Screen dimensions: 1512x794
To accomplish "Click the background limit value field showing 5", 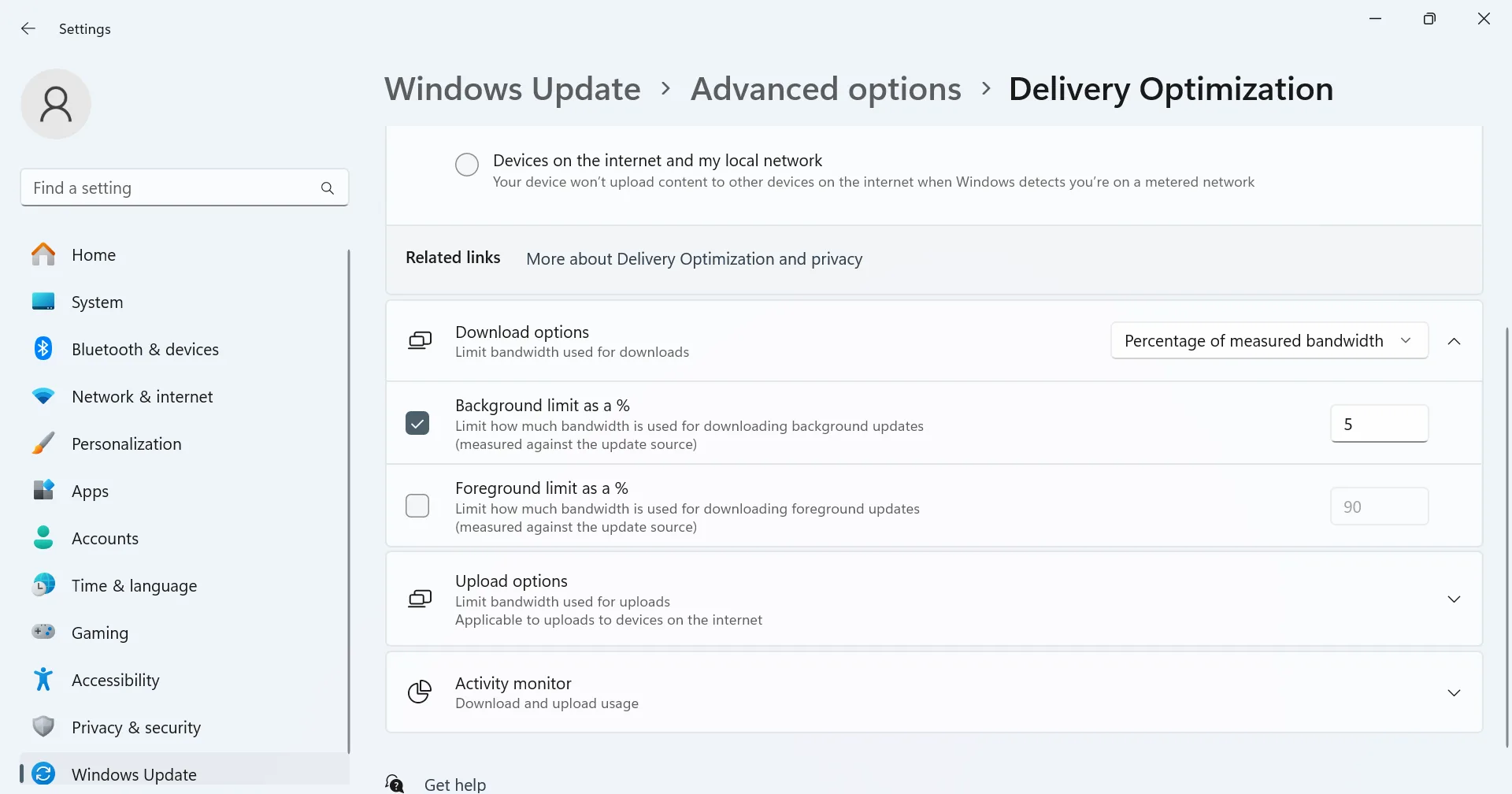I will pyautogui.click(x=1379, y=424).
